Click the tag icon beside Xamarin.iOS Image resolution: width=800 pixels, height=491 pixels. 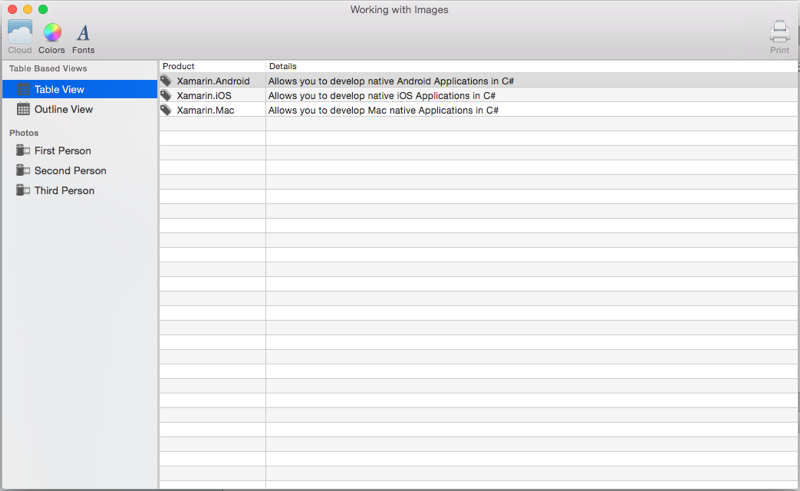point(166,95)
